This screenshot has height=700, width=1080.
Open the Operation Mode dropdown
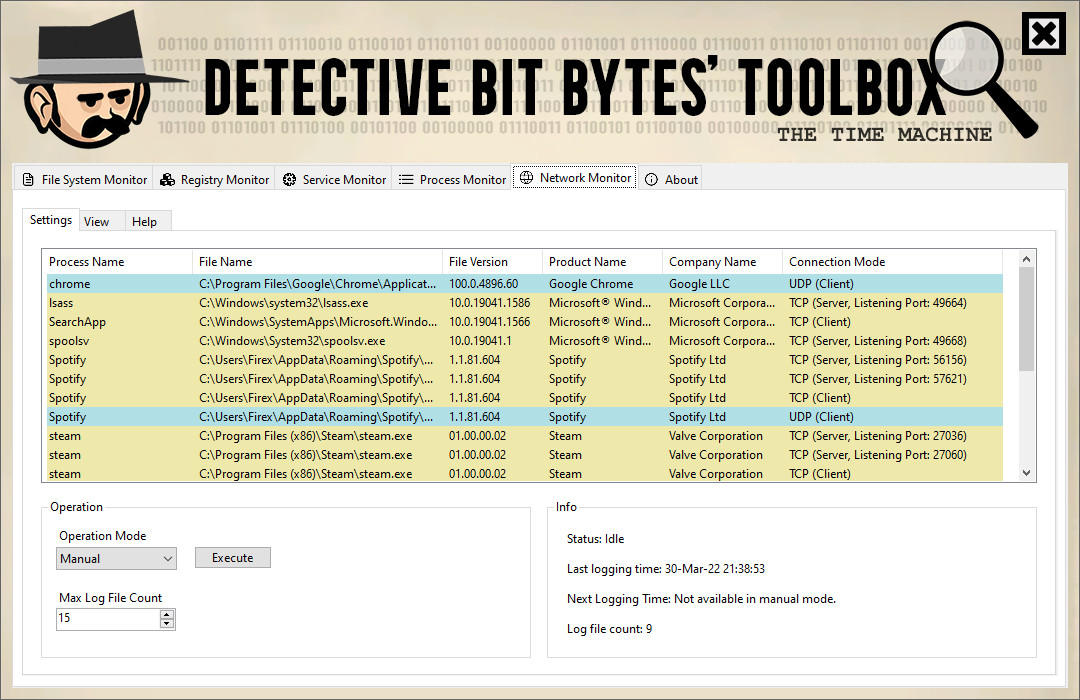pos(167,558)
